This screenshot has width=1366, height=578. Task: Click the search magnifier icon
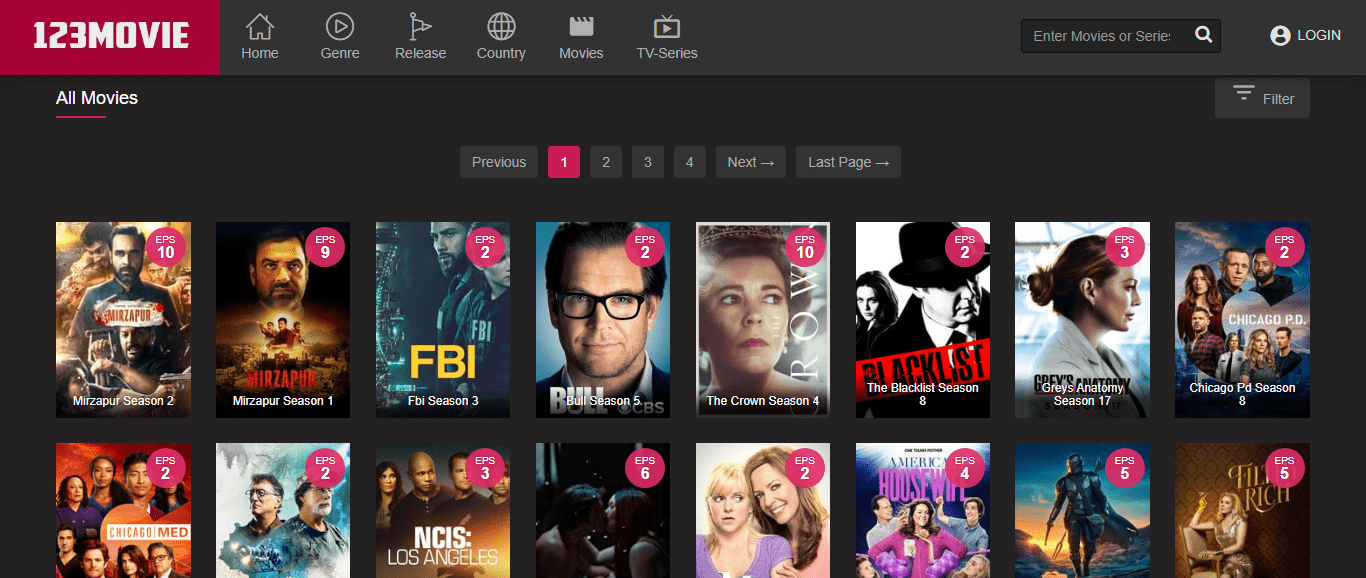1203,36
